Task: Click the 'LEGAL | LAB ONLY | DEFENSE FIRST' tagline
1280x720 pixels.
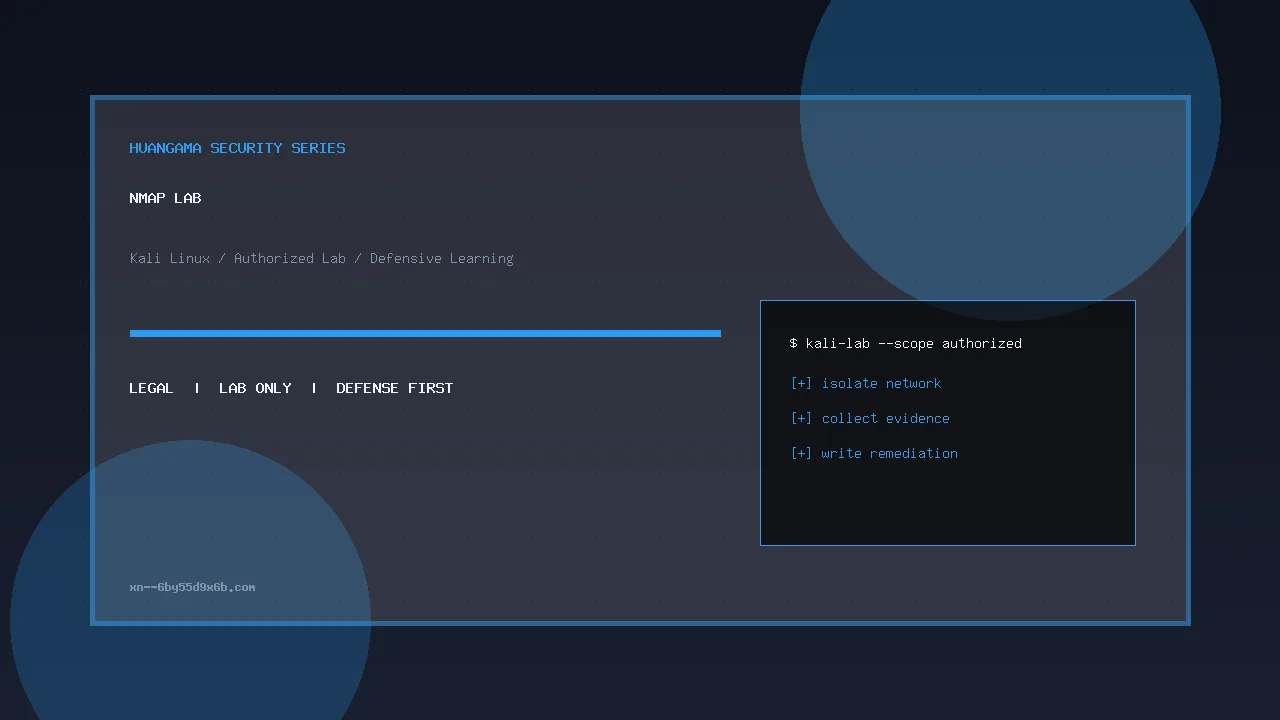Action: (291, 388)
